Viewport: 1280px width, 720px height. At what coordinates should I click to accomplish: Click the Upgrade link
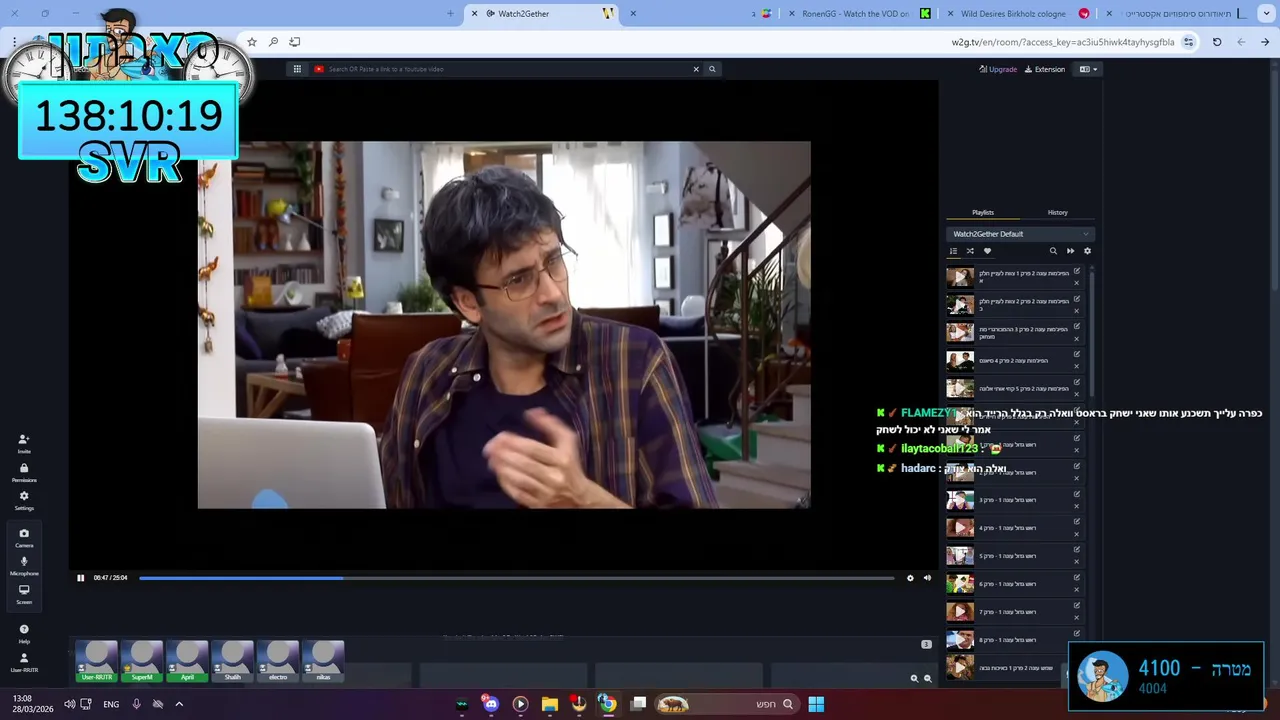pos(998,69)
